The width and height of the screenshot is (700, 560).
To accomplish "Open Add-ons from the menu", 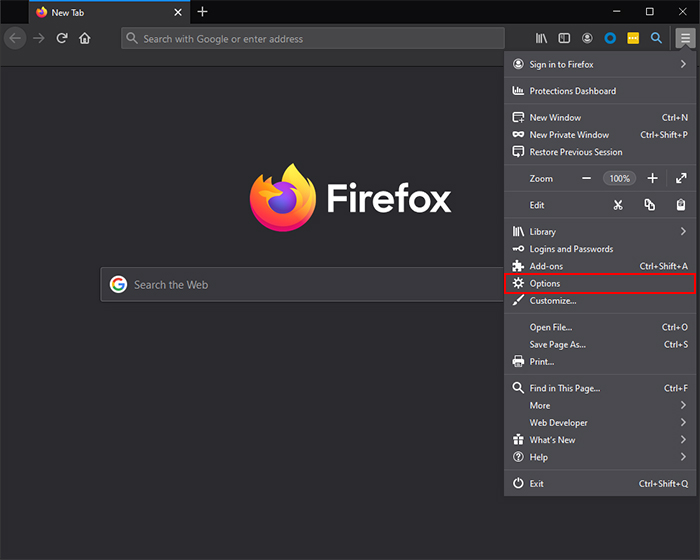I will (600, 266).
